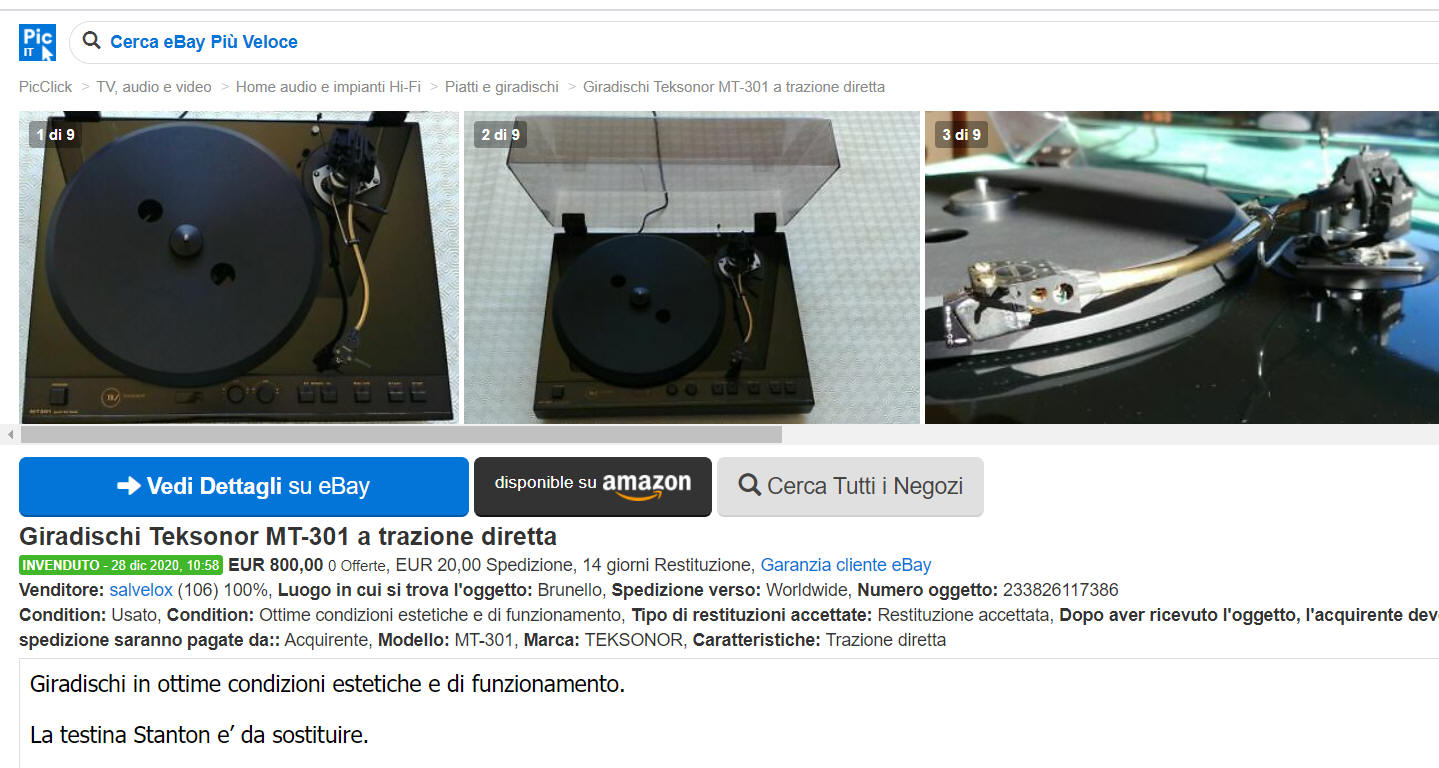
Task: Open the third photo of the tonearm cartridge
Action: point(1182,267)
